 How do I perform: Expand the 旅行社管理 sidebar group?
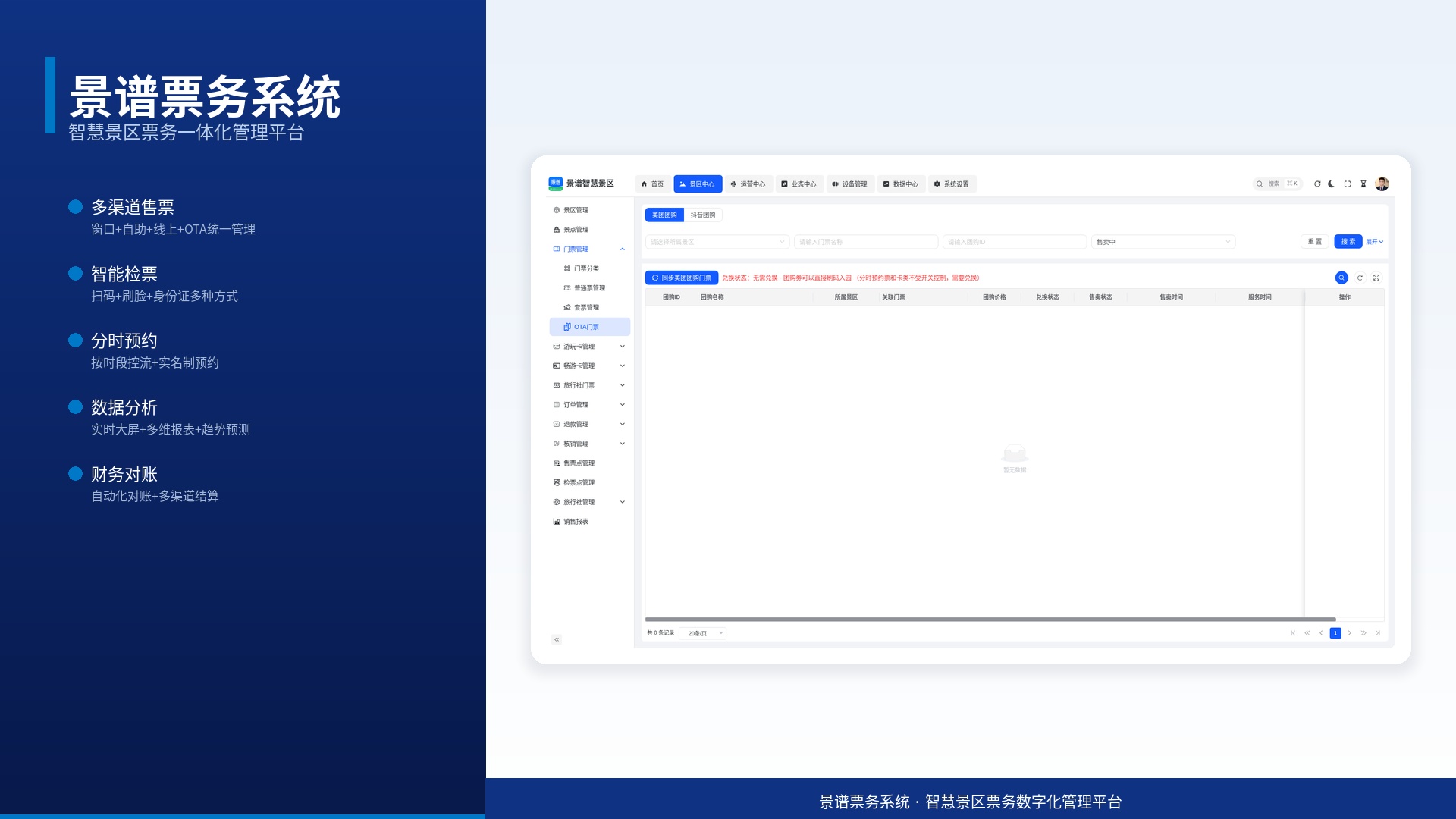[x=590, y=502]
